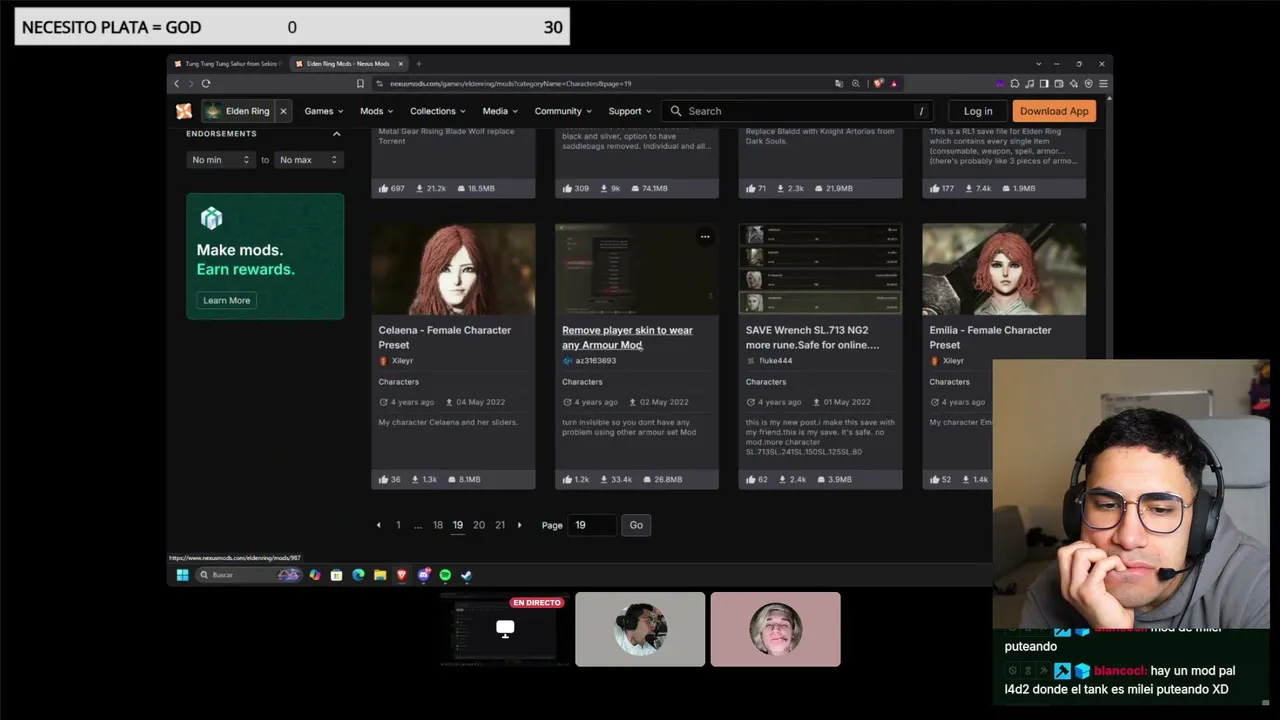Open the Elden Ring game page
Viewport: 1280px width, 720px height.
238,111
